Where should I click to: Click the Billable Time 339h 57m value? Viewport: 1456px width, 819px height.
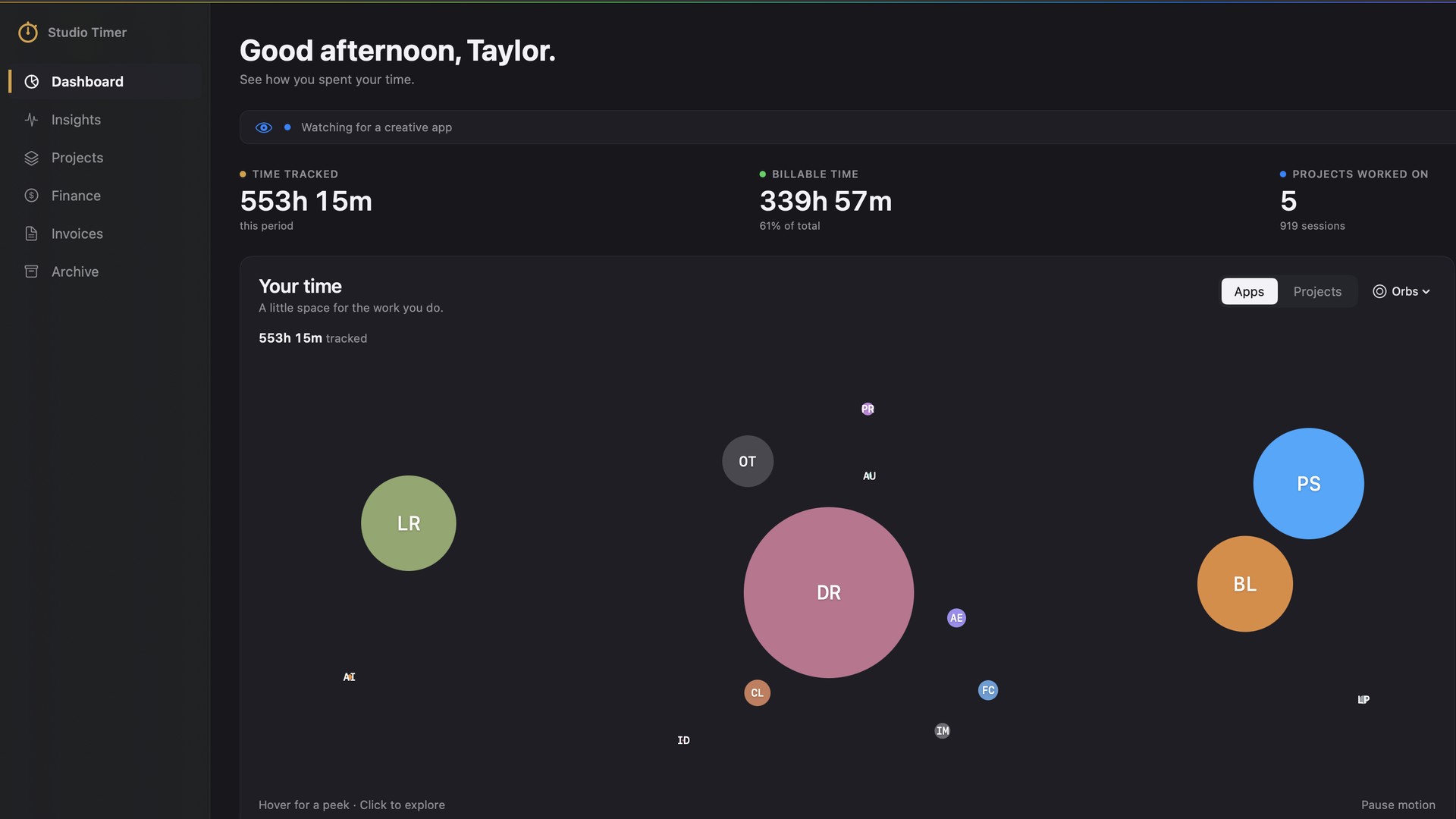[826, 201]
